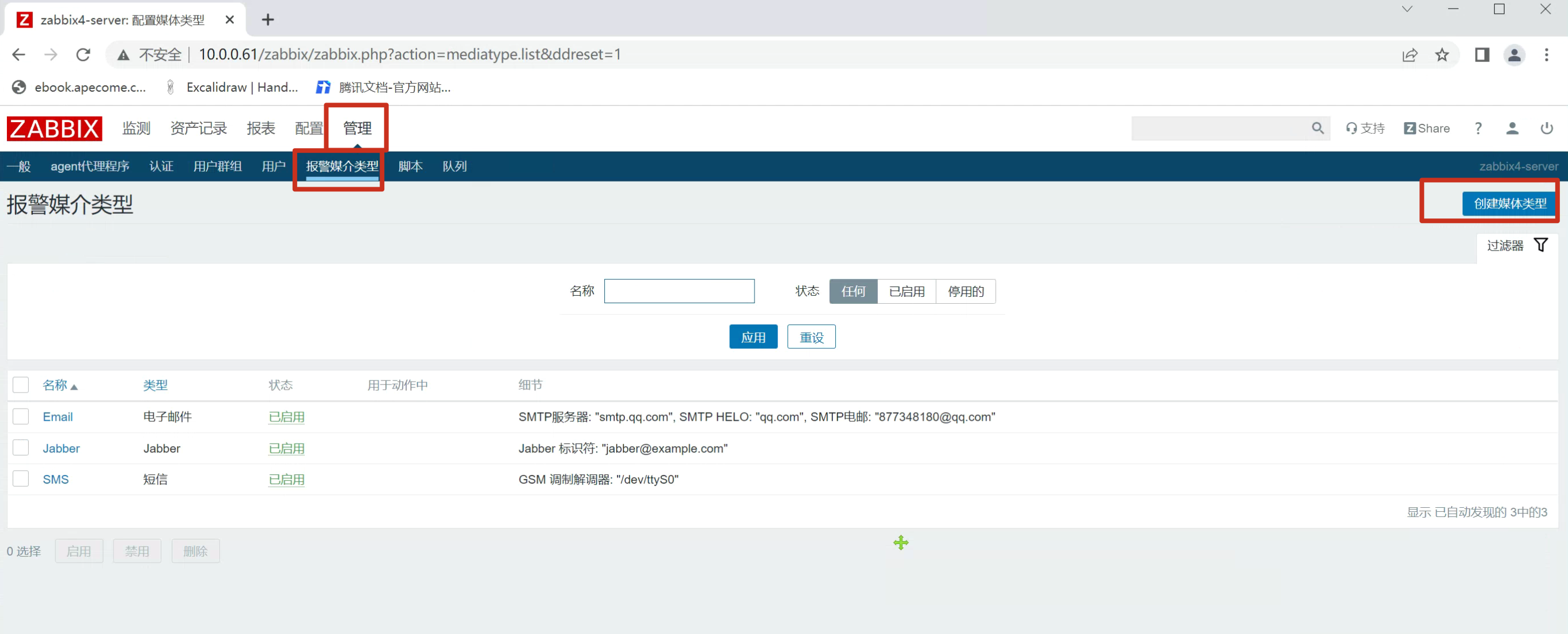Image resolution: width=1568 pixels, height=634 pixels.
Task: Switch to the 用户群组 submenu tab
Action: click(217, 166)
